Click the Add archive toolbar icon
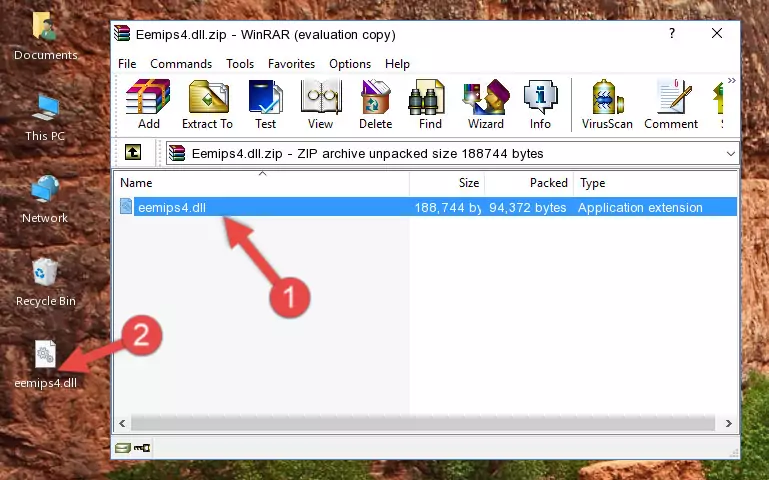This screenshot has height=480, width=769. [x=148, y=104]
